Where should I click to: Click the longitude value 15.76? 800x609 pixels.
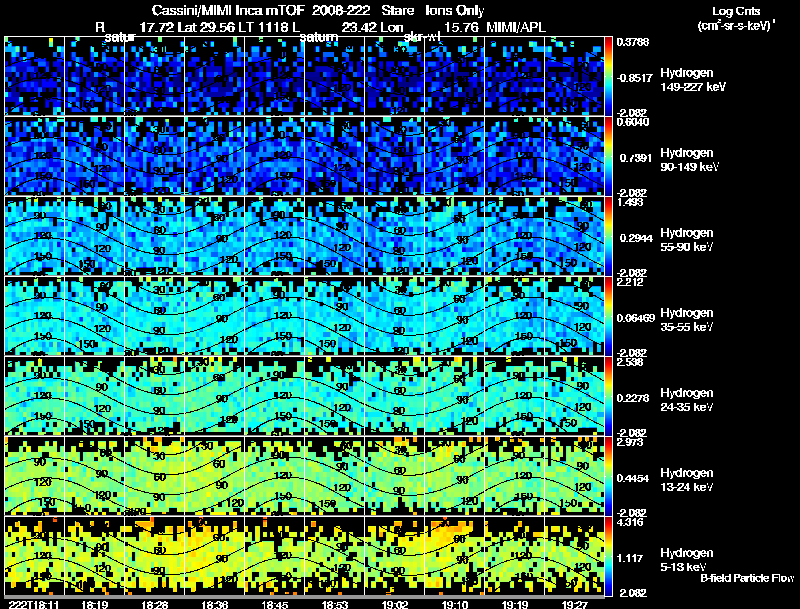pos(461,27)
